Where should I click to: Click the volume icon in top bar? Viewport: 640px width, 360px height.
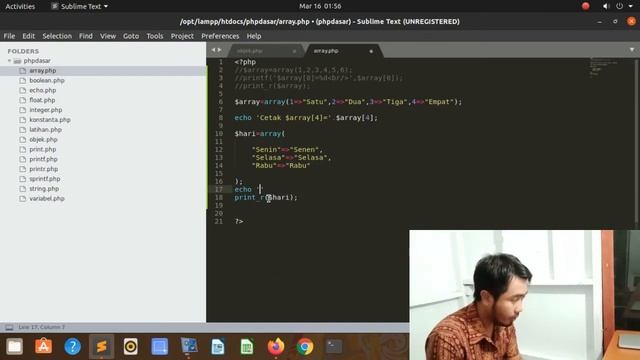pyautogui.click(x=606, y=6)
